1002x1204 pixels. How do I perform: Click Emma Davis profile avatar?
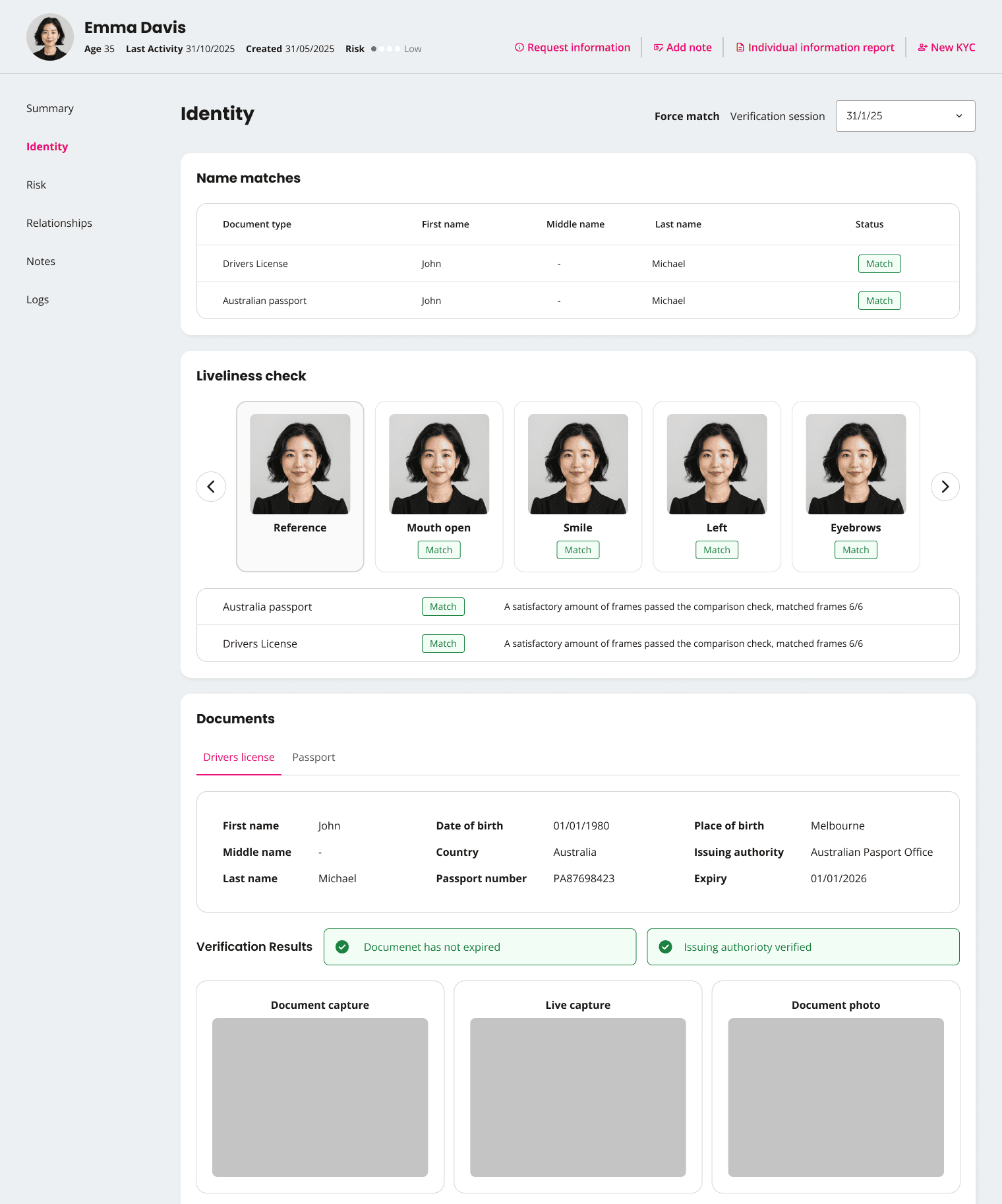coord(50,37)
